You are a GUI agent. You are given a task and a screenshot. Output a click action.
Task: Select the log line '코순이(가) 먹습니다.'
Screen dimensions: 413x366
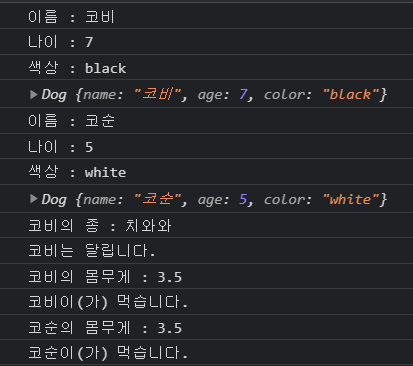click(108, 353)
